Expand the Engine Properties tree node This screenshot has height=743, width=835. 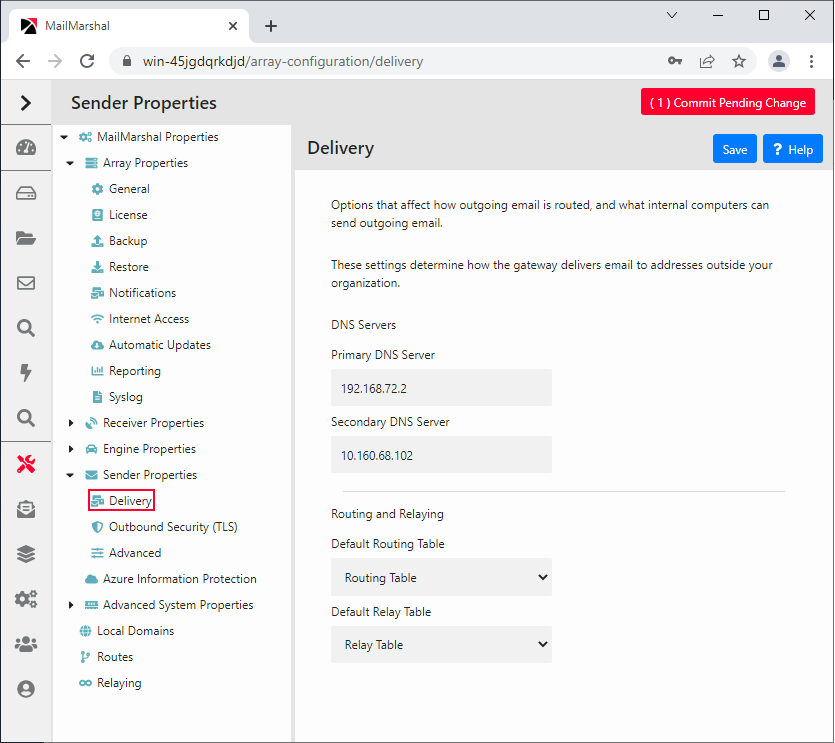pyautogui.click(x=70, y=448)
